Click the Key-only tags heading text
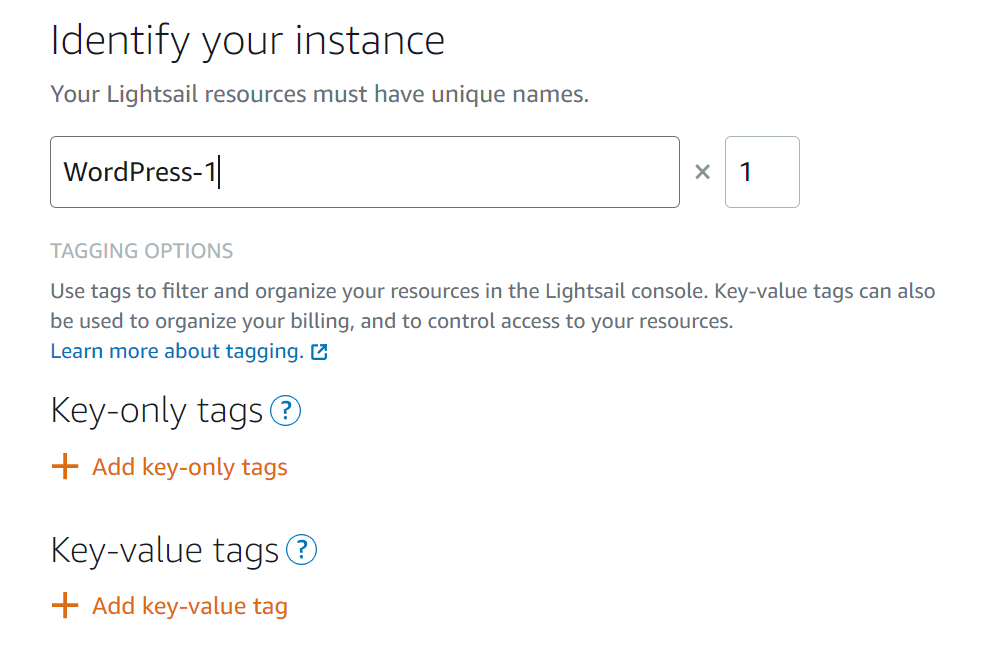The width and height of the screenshot is (1000, 658). [x=156, y=411]
